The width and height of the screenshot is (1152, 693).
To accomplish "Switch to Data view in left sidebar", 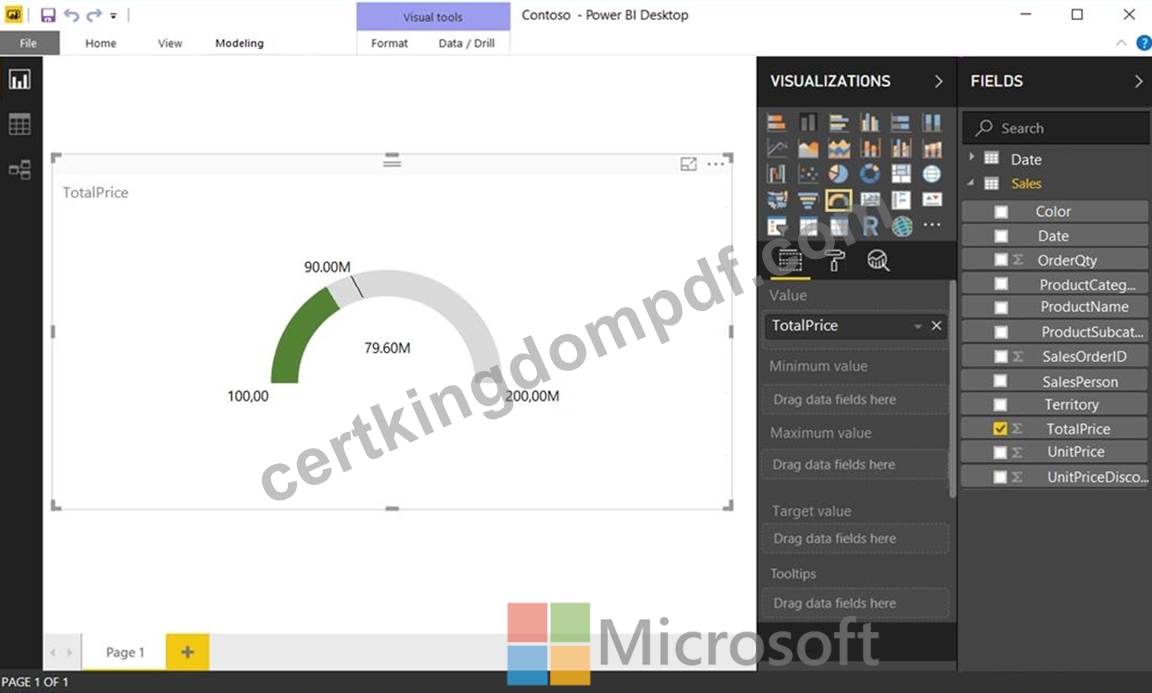I will pos(20,125).
